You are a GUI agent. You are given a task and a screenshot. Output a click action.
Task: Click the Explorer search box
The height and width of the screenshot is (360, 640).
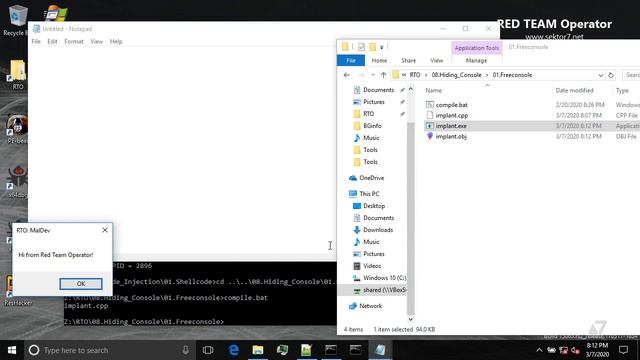point(631,75)
